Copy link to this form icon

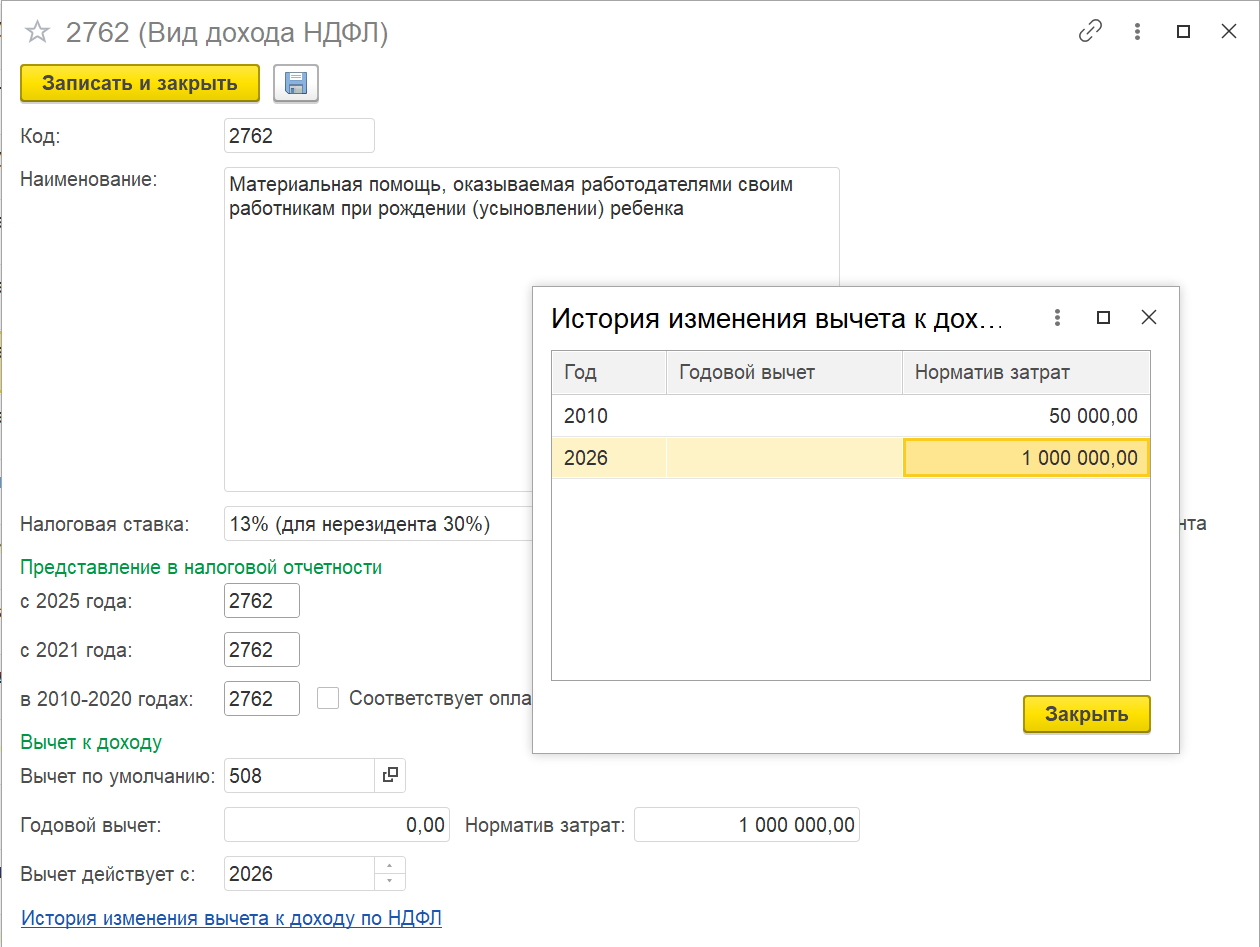tap(1089, 32)
